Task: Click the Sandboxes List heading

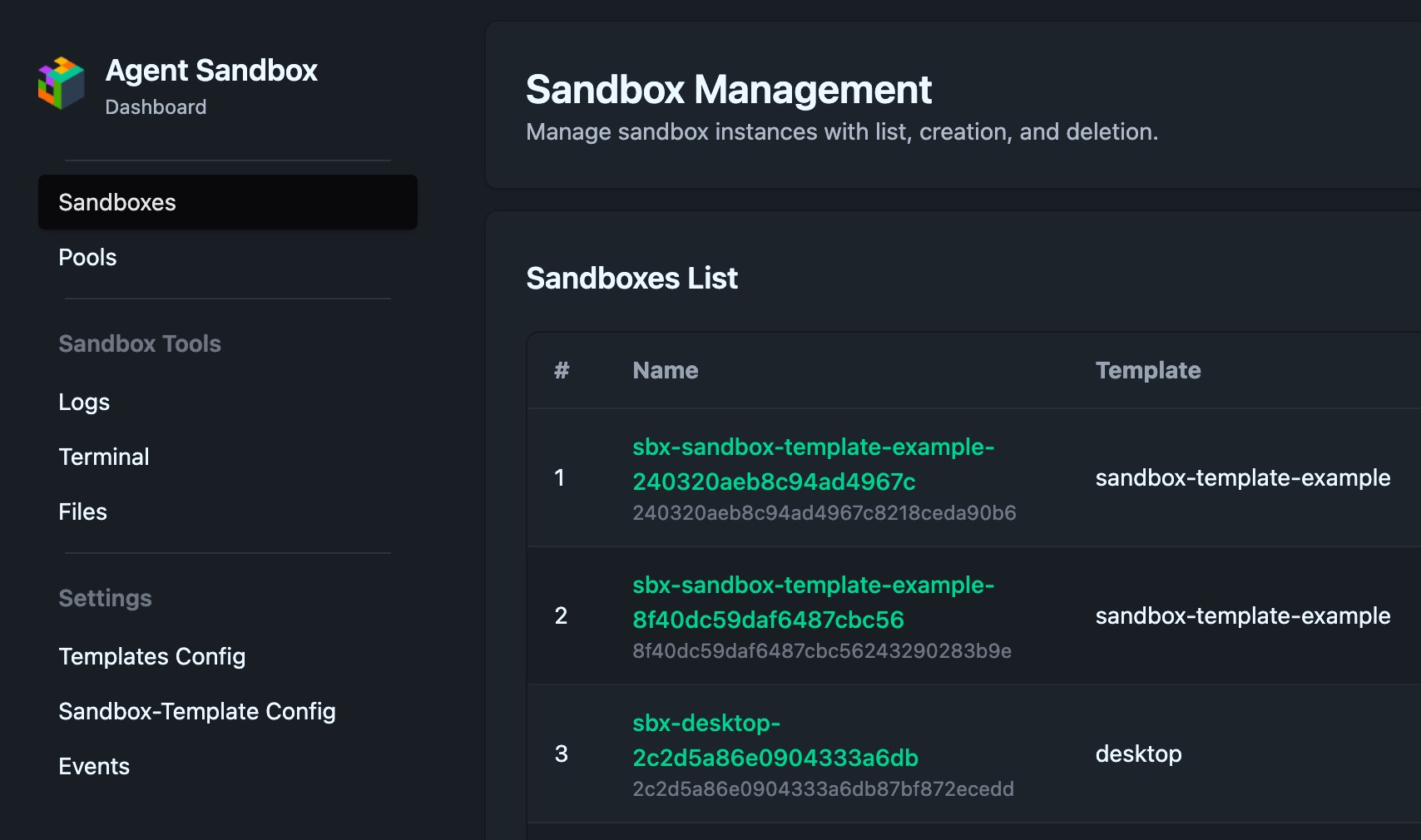Action: click(x=631, y=278)
